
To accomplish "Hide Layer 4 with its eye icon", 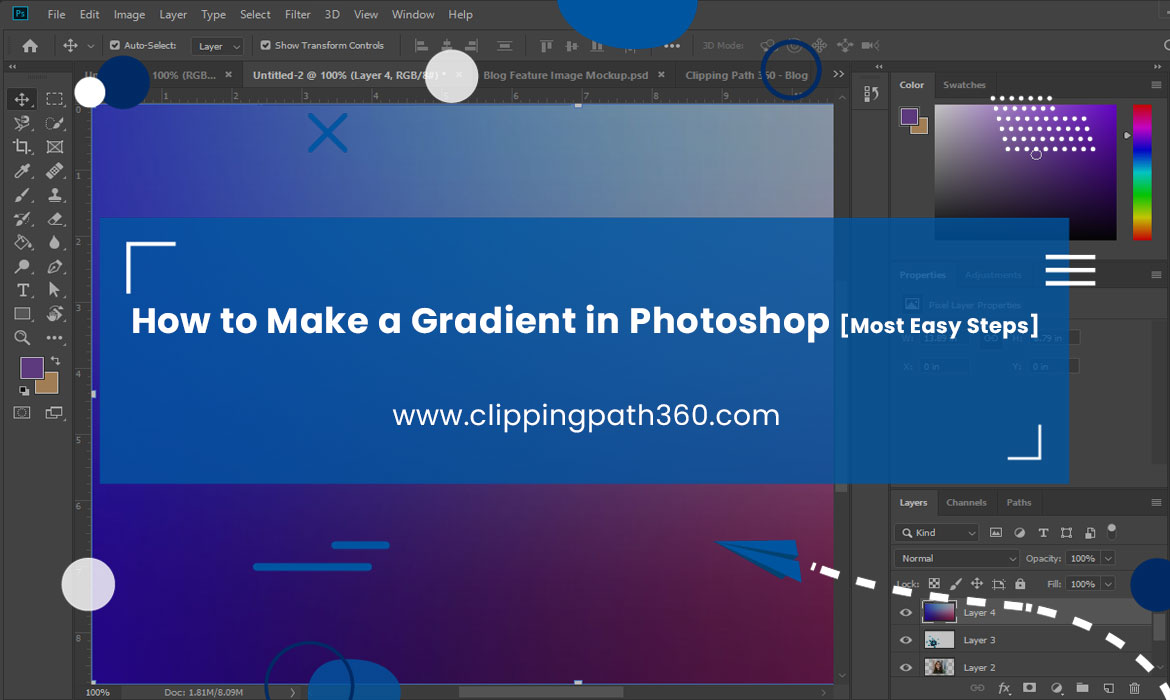I will (x=906, y=613).
